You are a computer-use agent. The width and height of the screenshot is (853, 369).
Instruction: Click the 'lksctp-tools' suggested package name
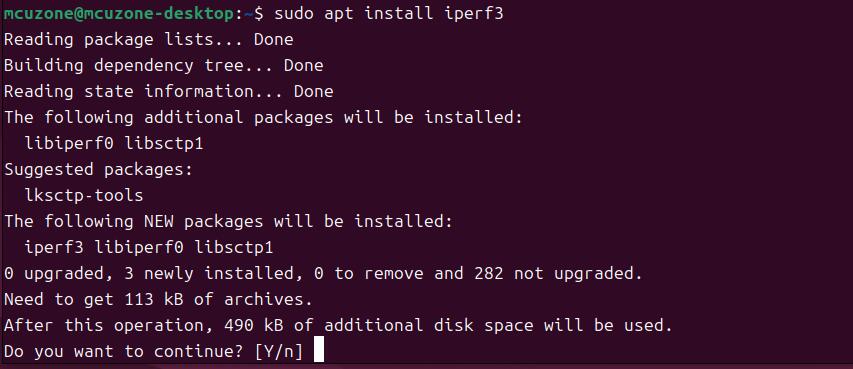[x=84, y=196]
